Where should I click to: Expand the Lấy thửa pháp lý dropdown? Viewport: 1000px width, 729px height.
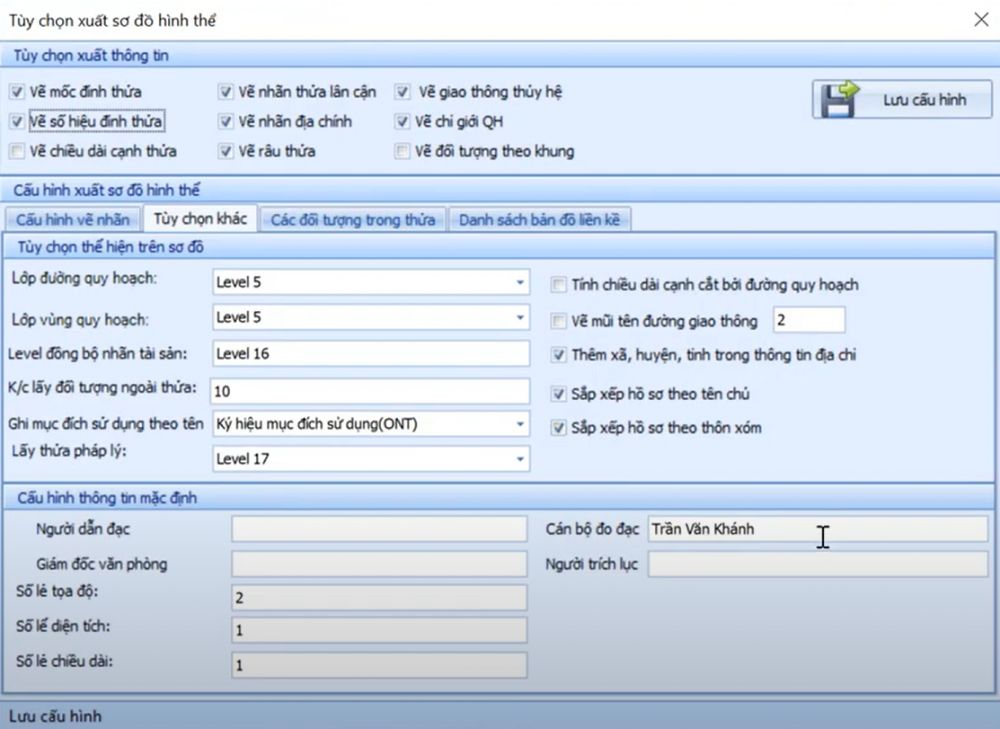click(x=519, y=459)
